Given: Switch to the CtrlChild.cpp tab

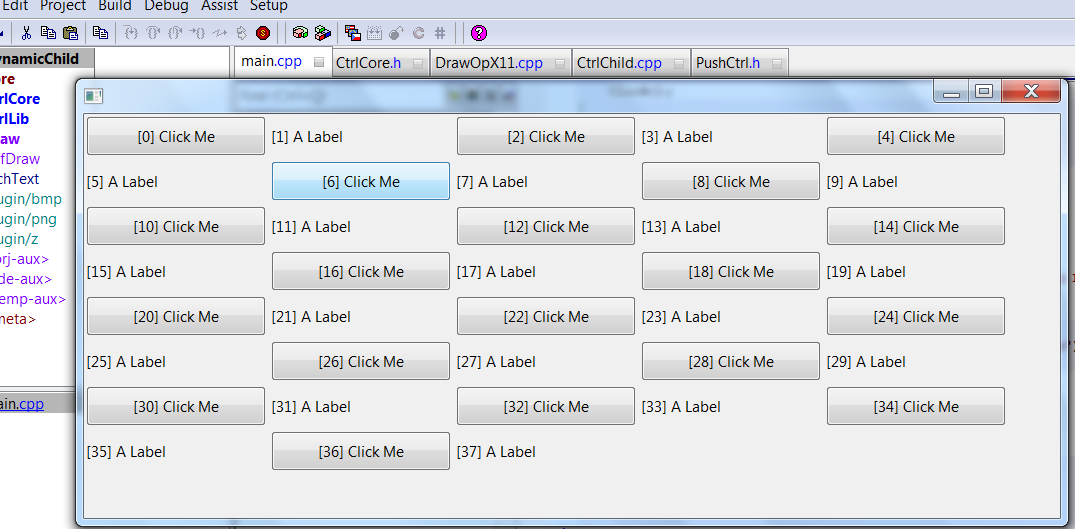Looking at the screenshot, I should pos(619,63).
